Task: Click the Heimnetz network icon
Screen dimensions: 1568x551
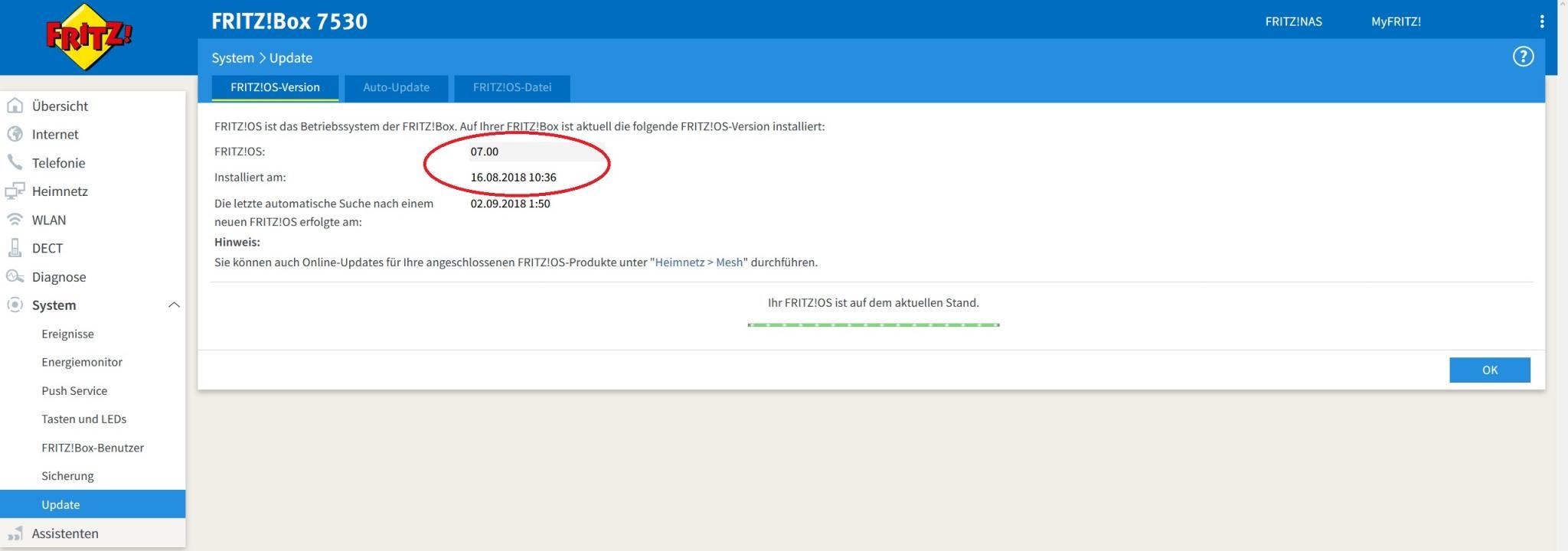Action: pos(15,191)
